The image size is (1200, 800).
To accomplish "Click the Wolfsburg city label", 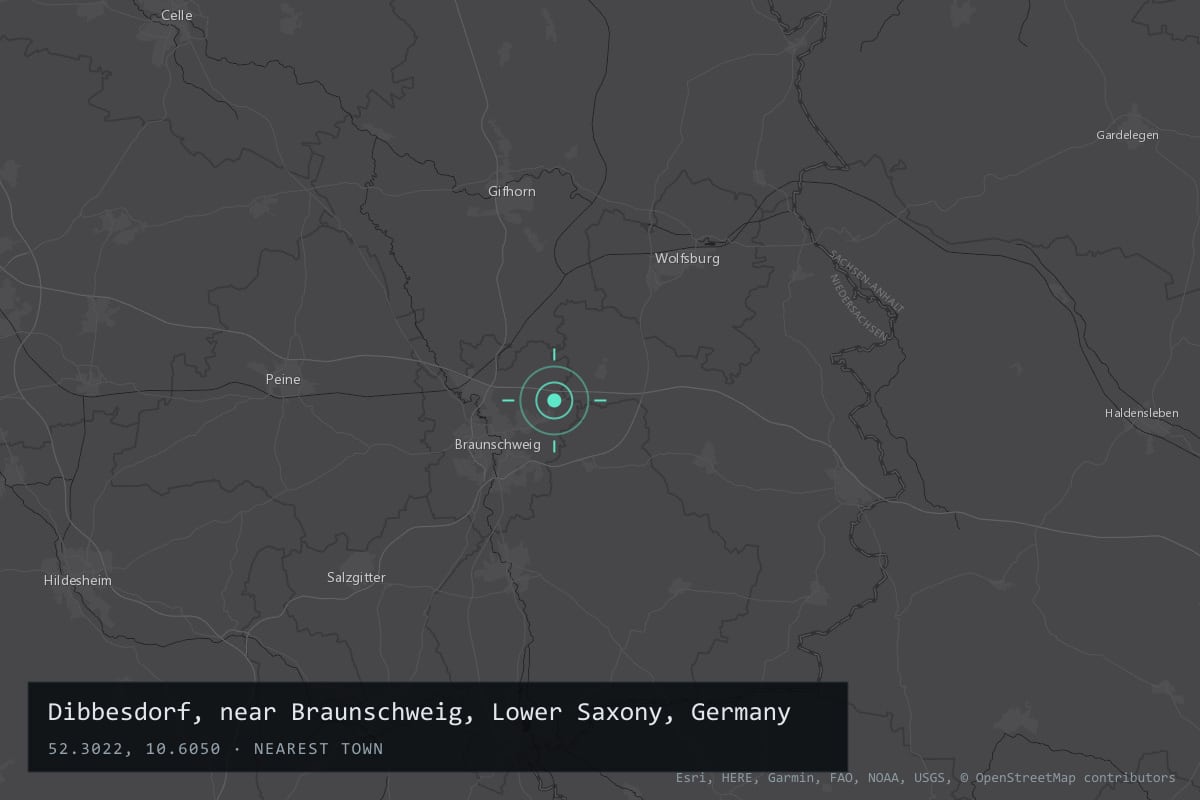I will [687, 258].
